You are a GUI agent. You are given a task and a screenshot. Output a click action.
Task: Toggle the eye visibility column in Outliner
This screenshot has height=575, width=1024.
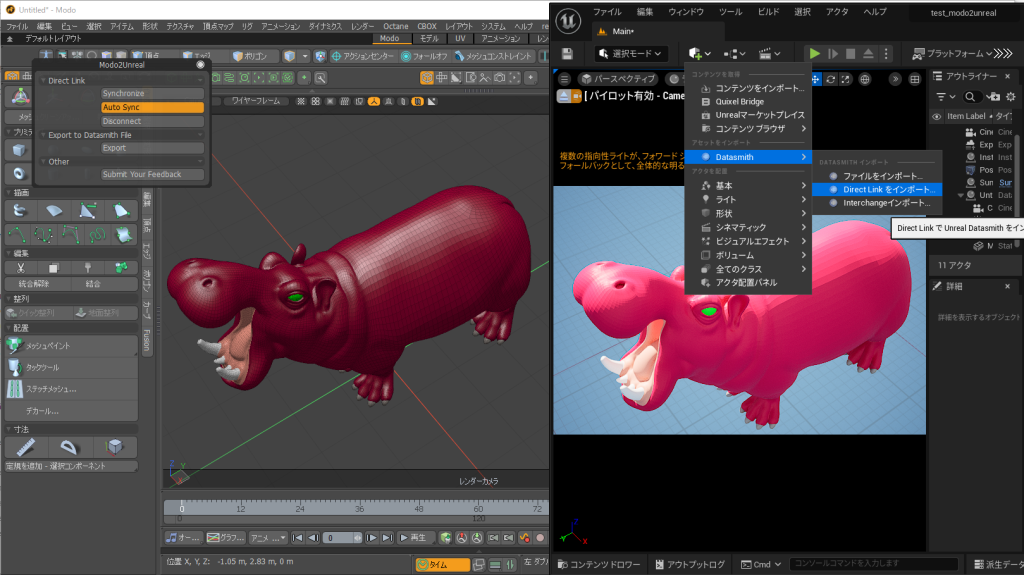click(x=936, y=116)
